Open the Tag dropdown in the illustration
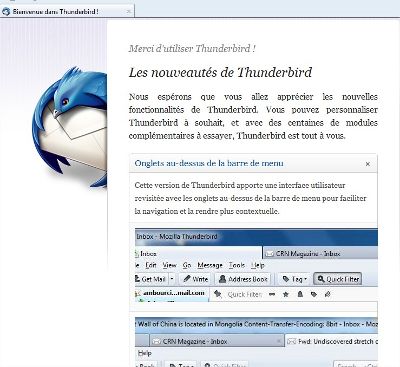The image size is (400, 367). [295, 279]
